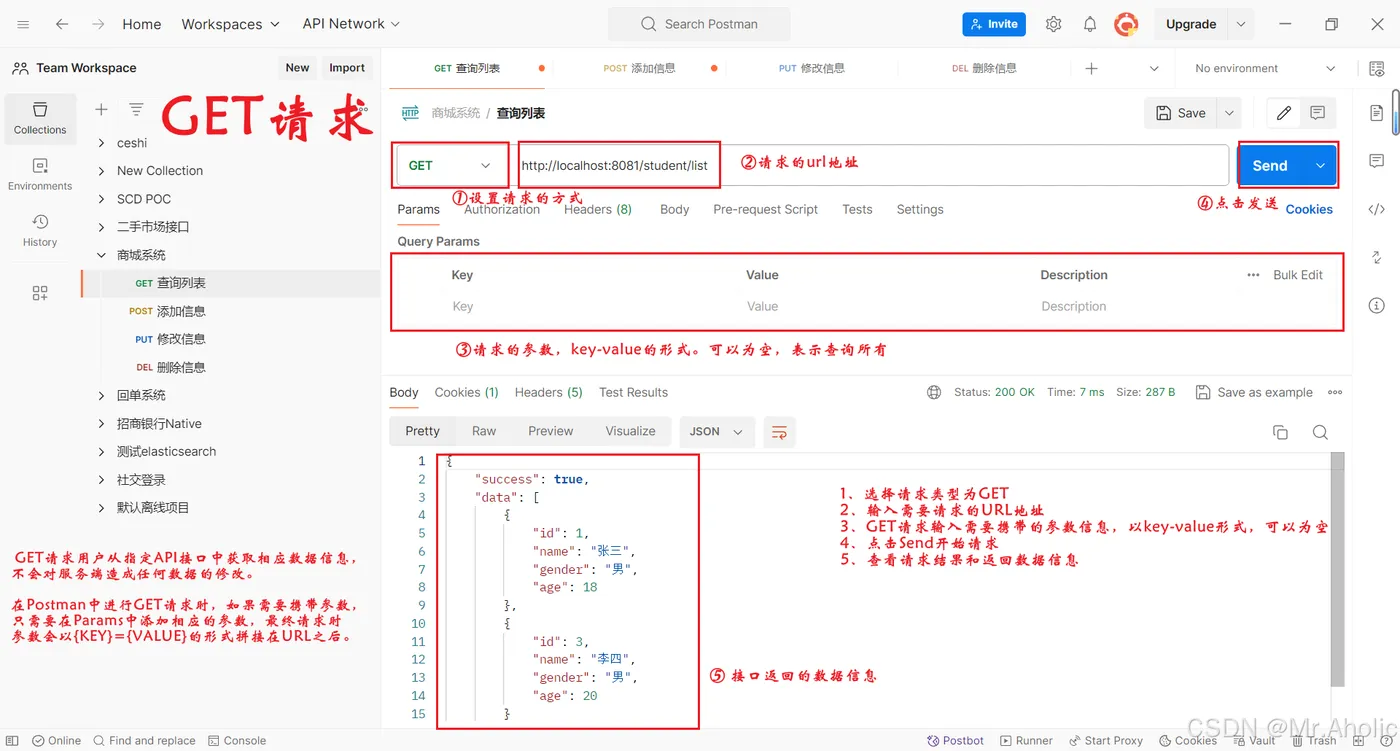The width and height of the screenshot is (1400, 751).
Task: Open the Save options arrow
Action: coord(1230,113)
